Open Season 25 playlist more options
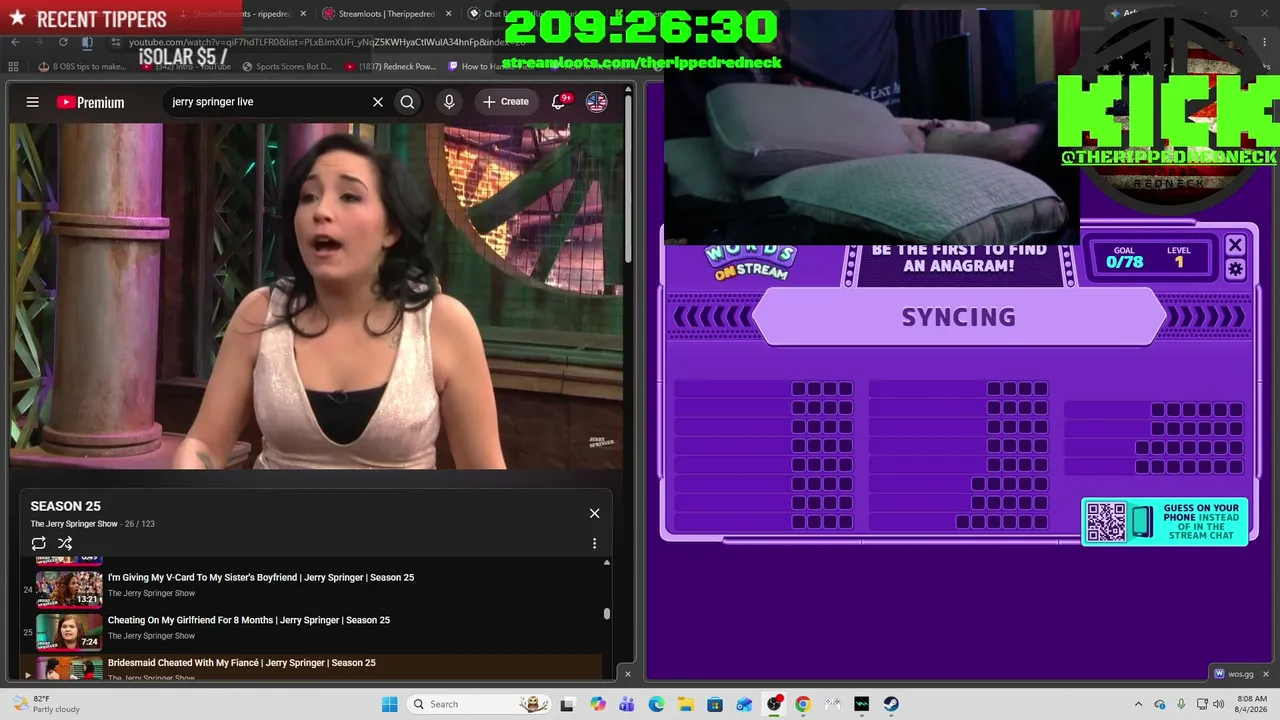 click(594, 543)
